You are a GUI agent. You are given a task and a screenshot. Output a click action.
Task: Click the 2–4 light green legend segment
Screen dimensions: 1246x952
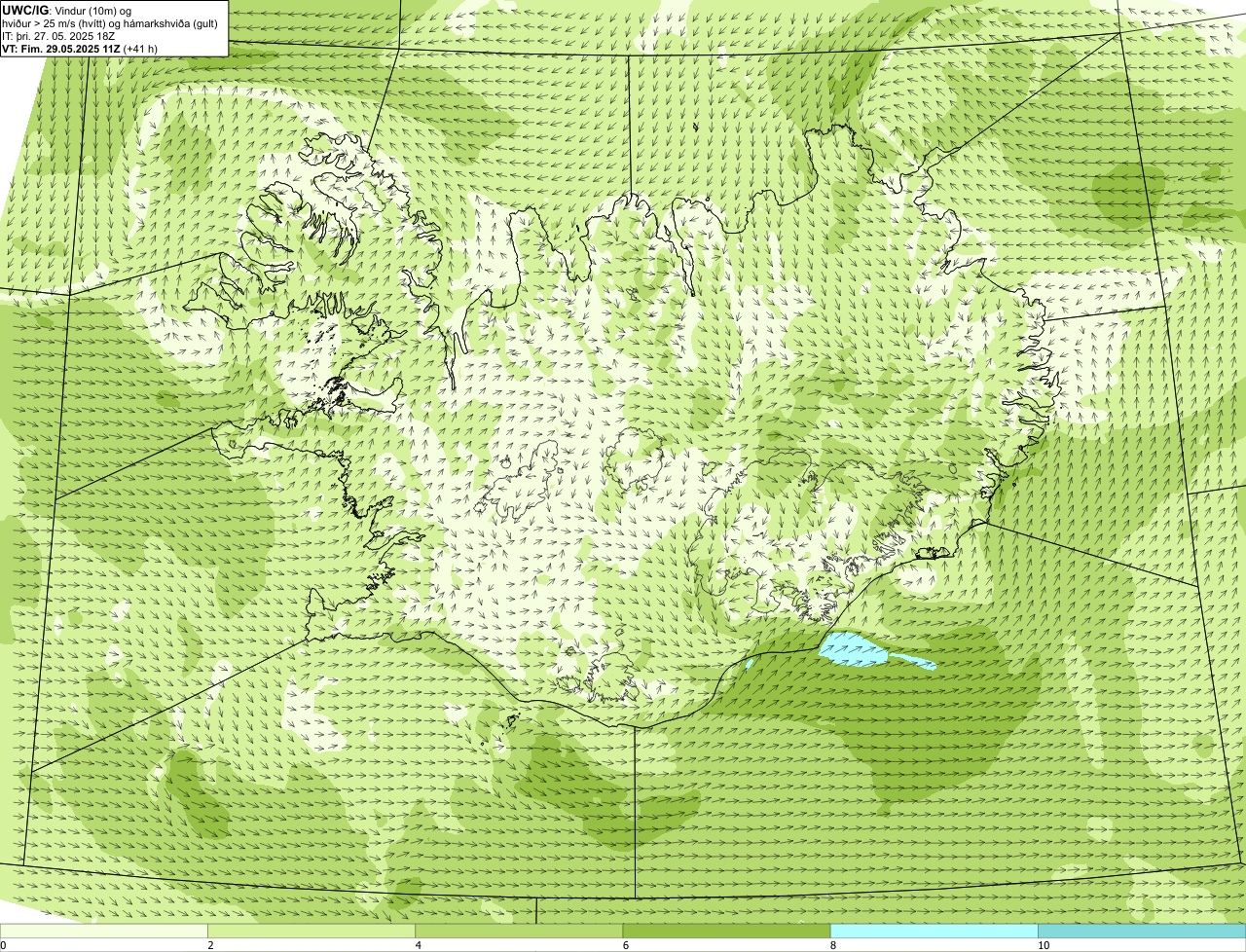coord(311,931)
